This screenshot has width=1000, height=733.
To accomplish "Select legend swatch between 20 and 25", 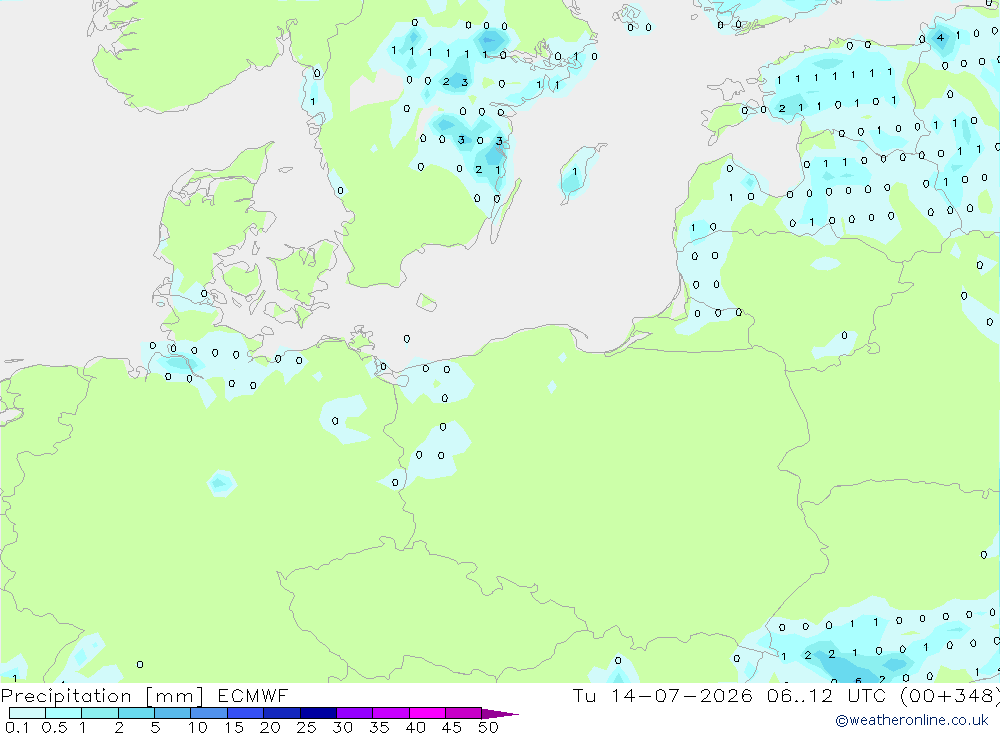I will [282, 713].
